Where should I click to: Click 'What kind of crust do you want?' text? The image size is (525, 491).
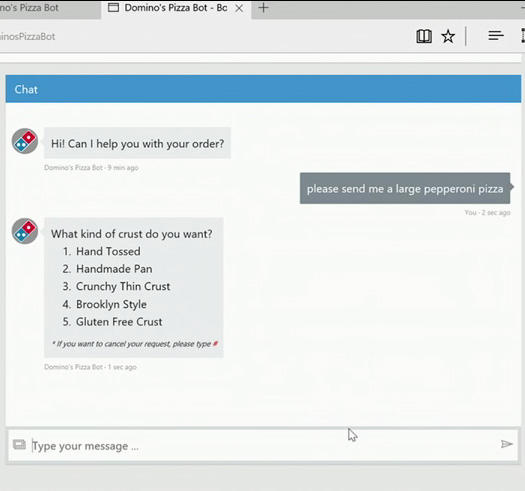click(132, 234)
